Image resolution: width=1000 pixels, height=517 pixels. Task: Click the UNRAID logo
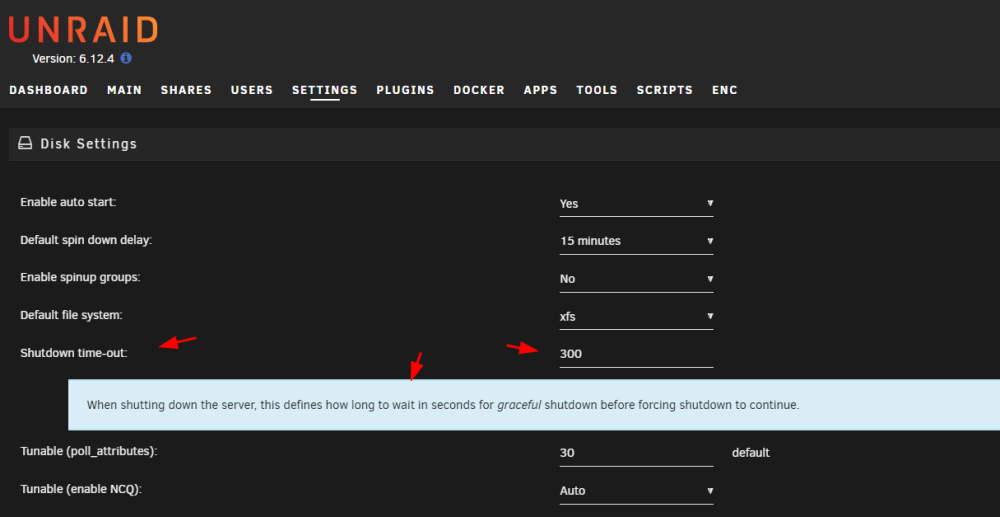(83, 30)
